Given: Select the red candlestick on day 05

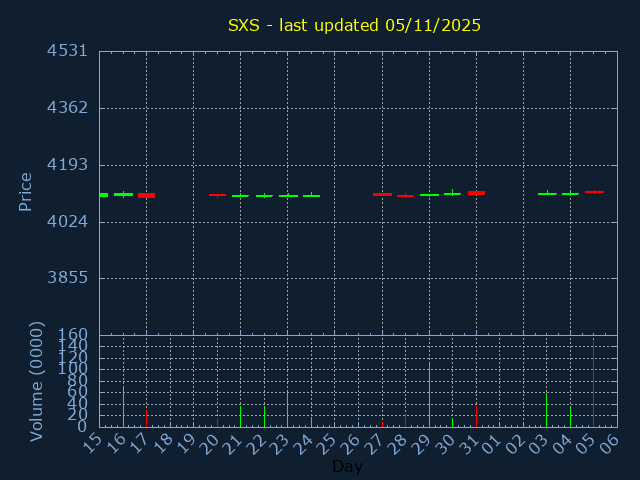Looking at the screenshot, I should point(594,191).
